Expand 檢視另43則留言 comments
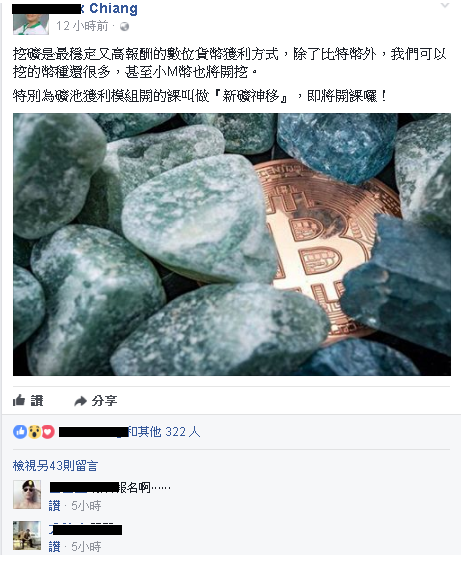Viewport: 463px width, 574px height. (x=55, y=466)
